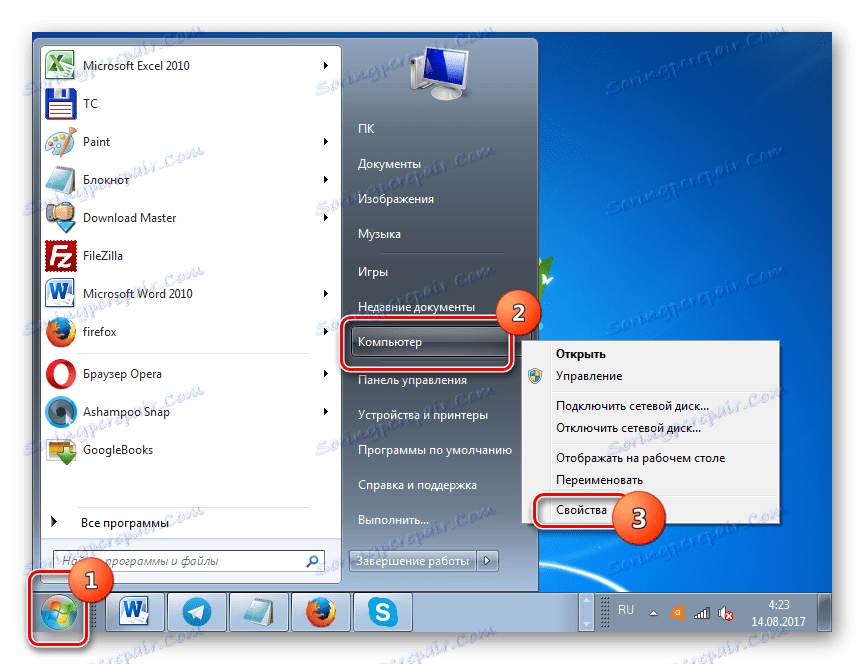Choose Отключить сетевой диск...

(x=628, y=428)
